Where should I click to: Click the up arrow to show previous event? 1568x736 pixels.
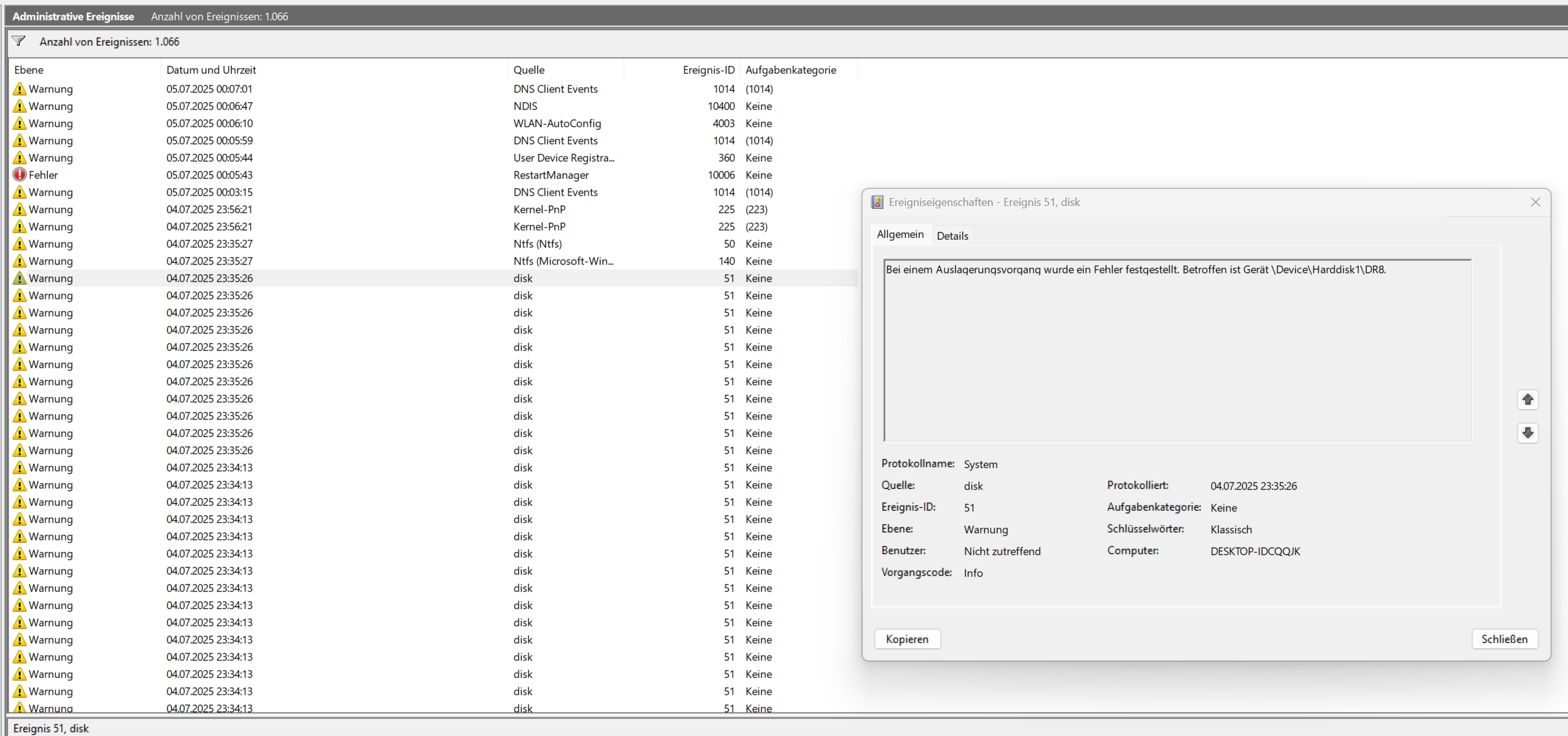pyautogui.click(x=1527, y=400)
